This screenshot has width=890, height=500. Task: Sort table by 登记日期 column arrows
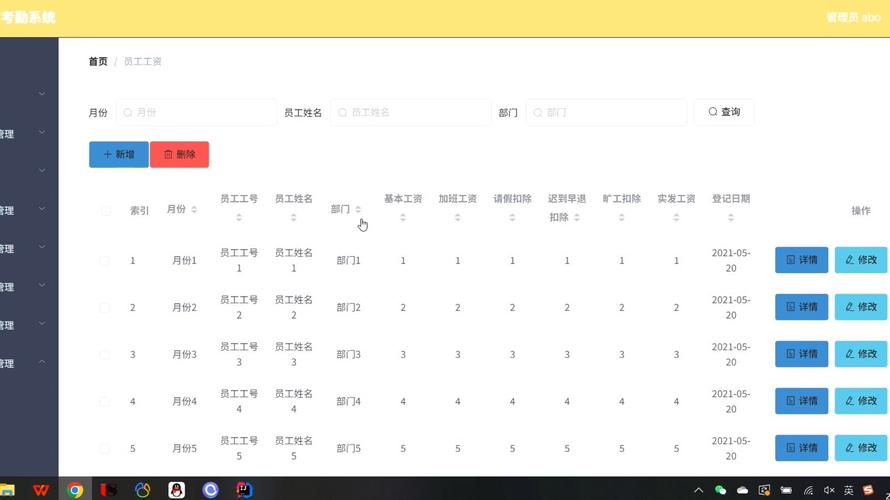(731, 217)
